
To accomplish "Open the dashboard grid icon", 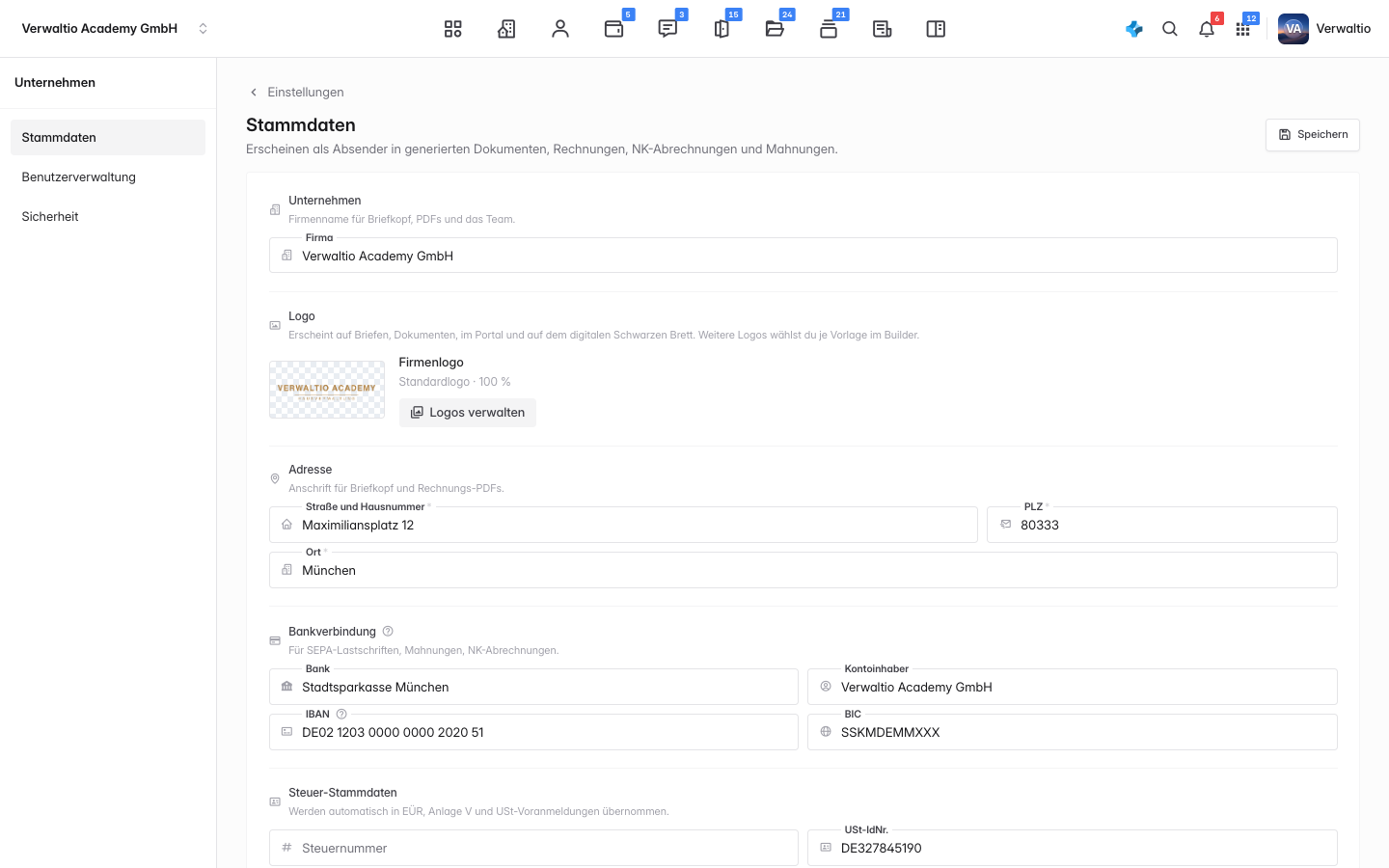I will coord(452,29).
